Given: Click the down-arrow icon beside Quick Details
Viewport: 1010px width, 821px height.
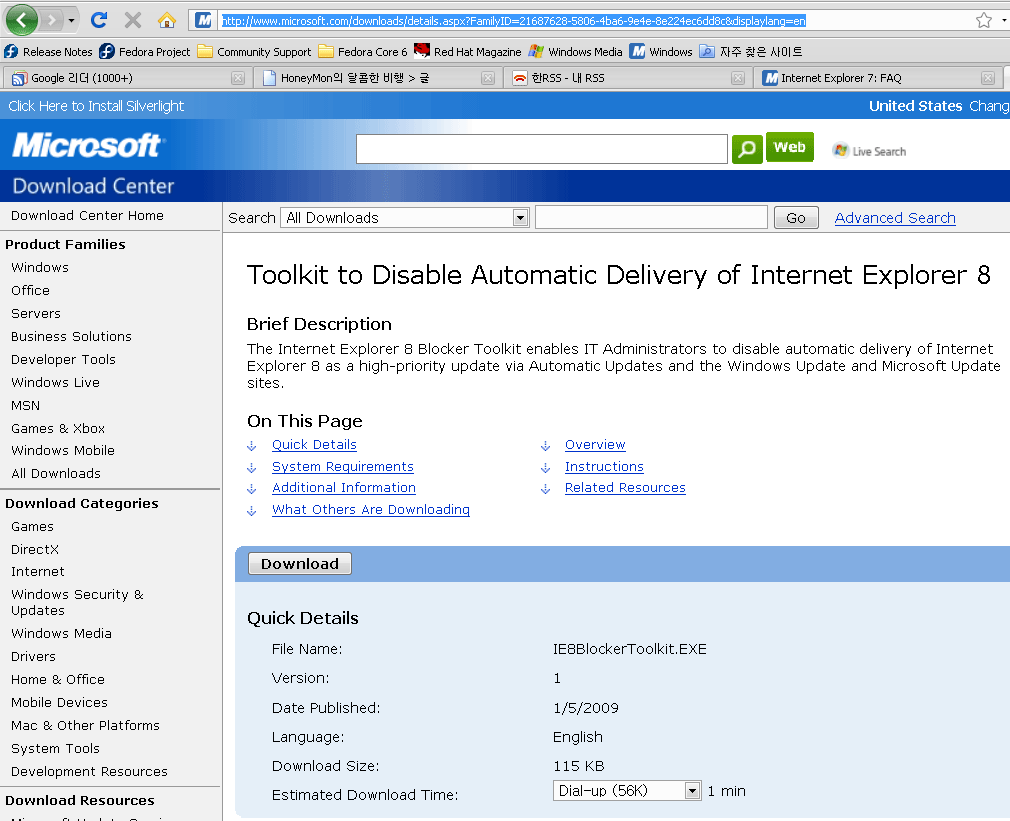Looking at the screenshot, I should 252,446.
